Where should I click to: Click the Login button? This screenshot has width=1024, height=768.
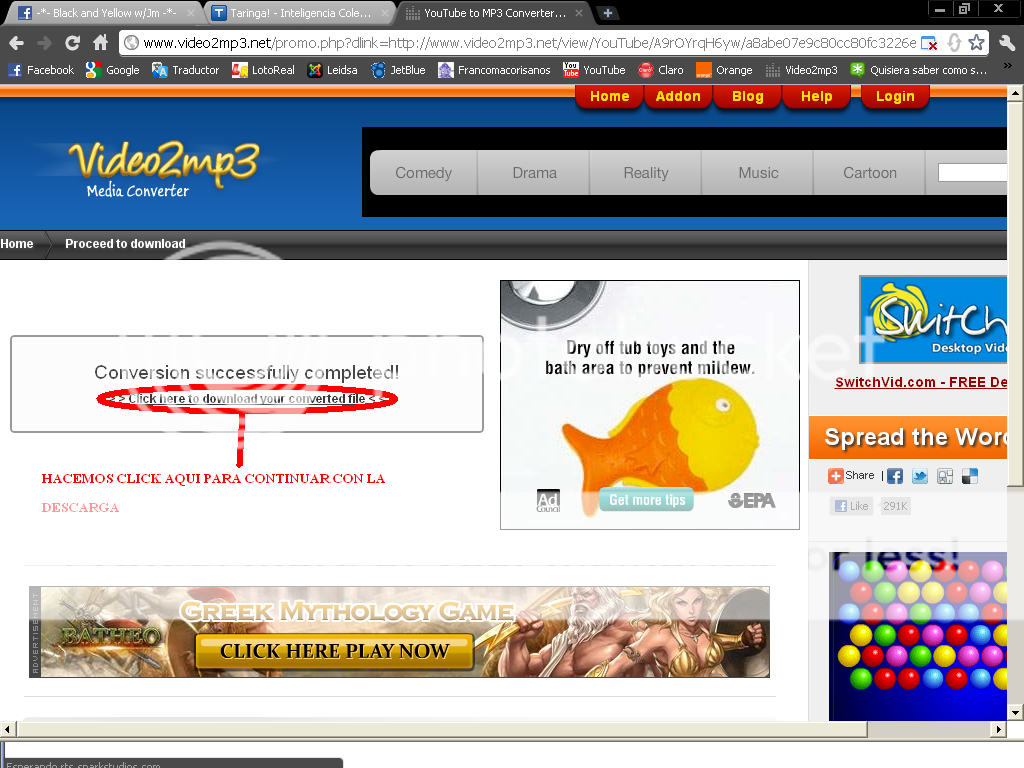click(895, 97)
